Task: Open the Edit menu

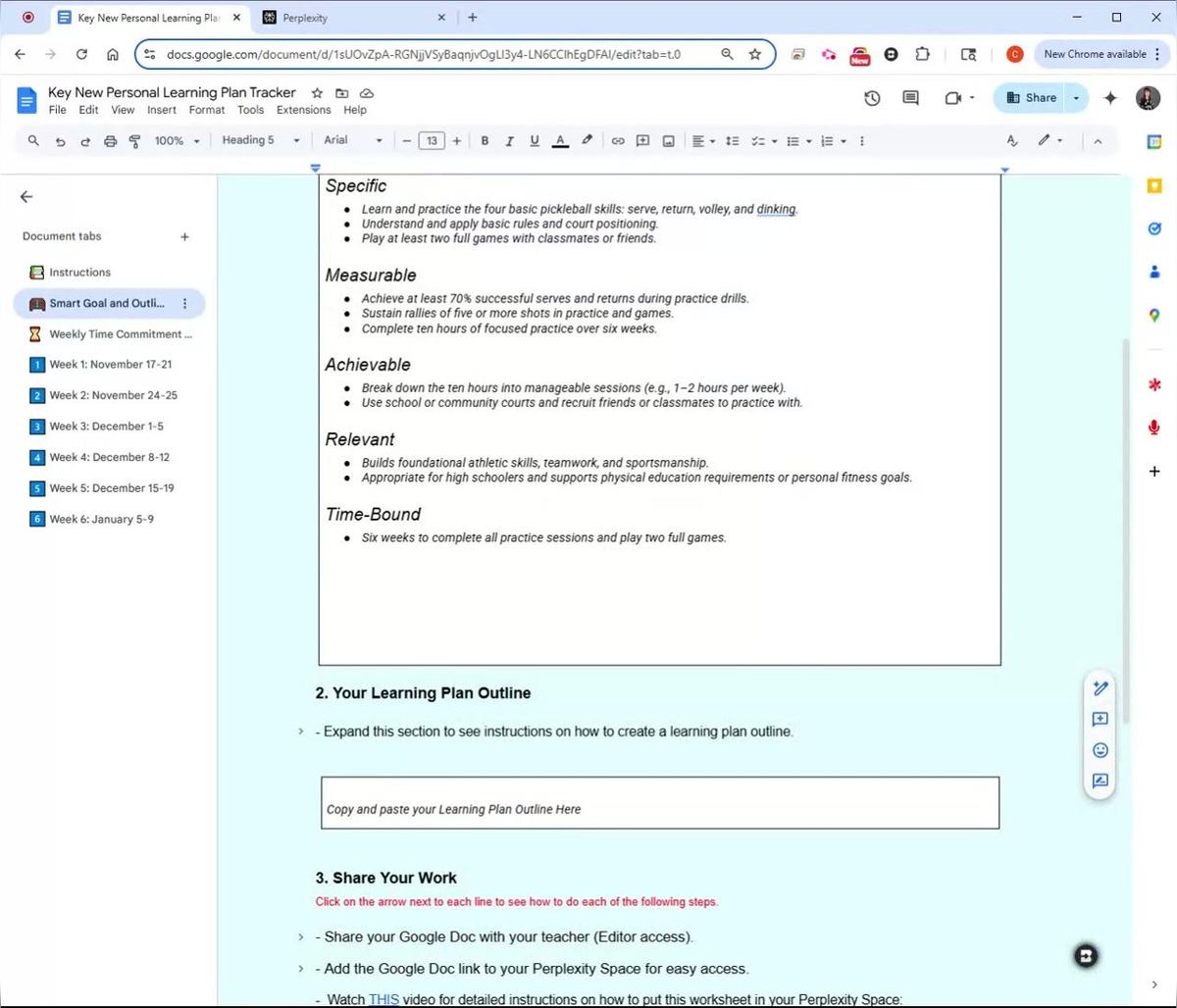Action: coord(88,110)
